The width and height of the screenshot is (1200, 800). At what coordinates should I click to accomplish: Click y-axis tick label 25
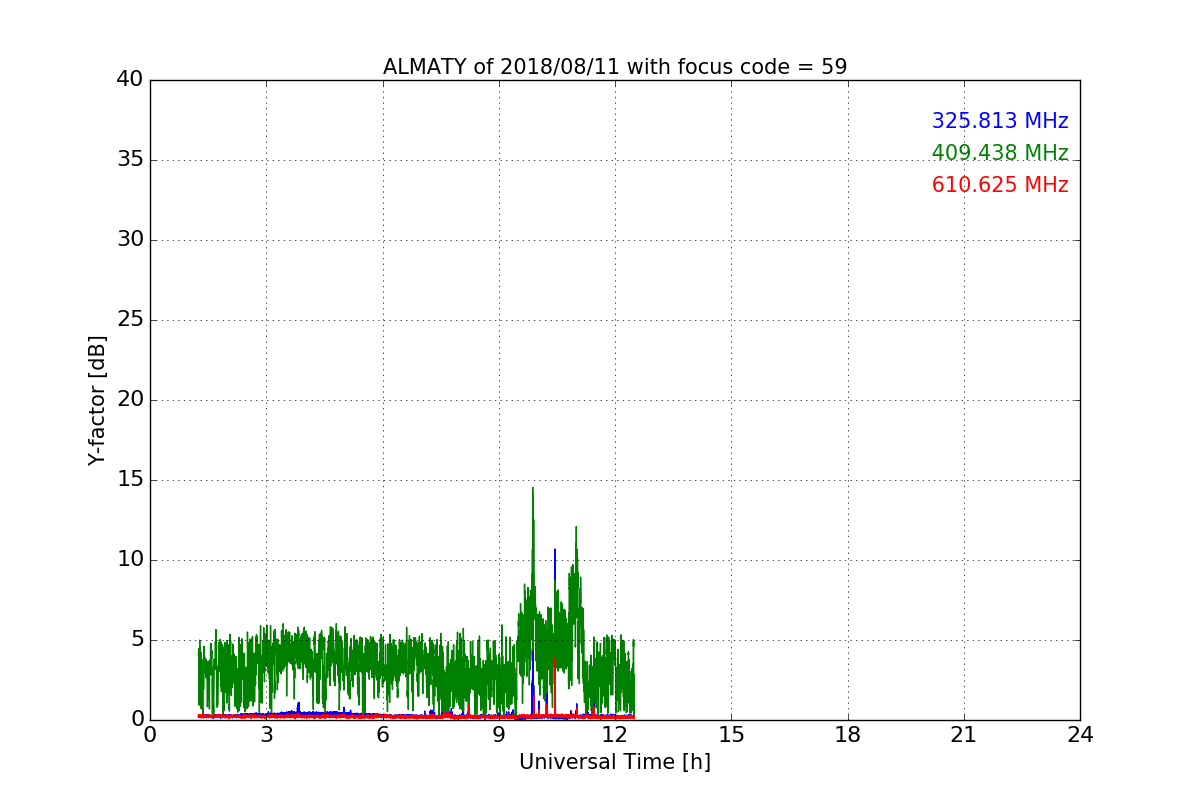click(130, 320)
